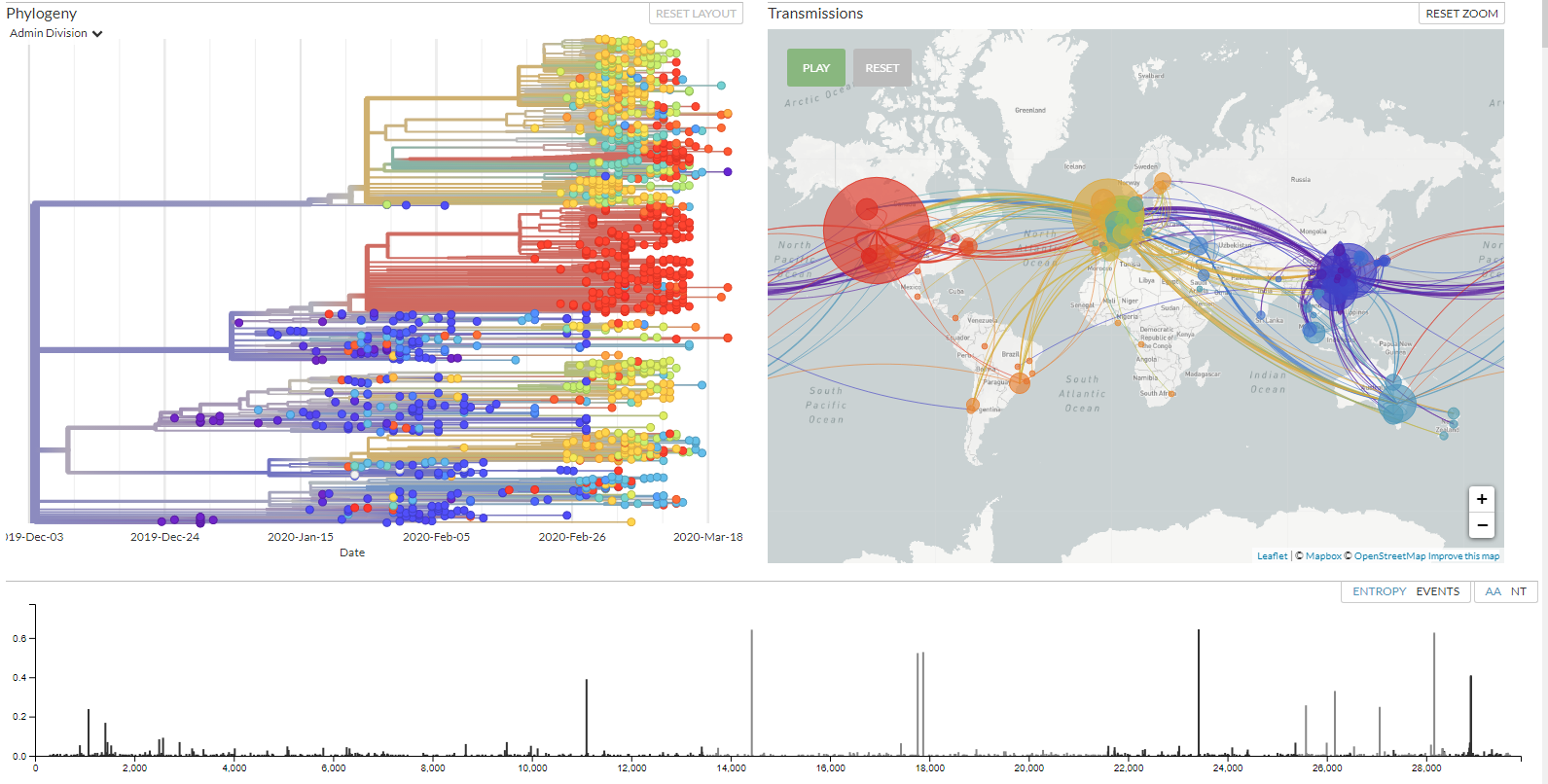Click the grey RESET animation button
The height and width of the screenshot is (784, 1548).
click(x=882, y=68)
